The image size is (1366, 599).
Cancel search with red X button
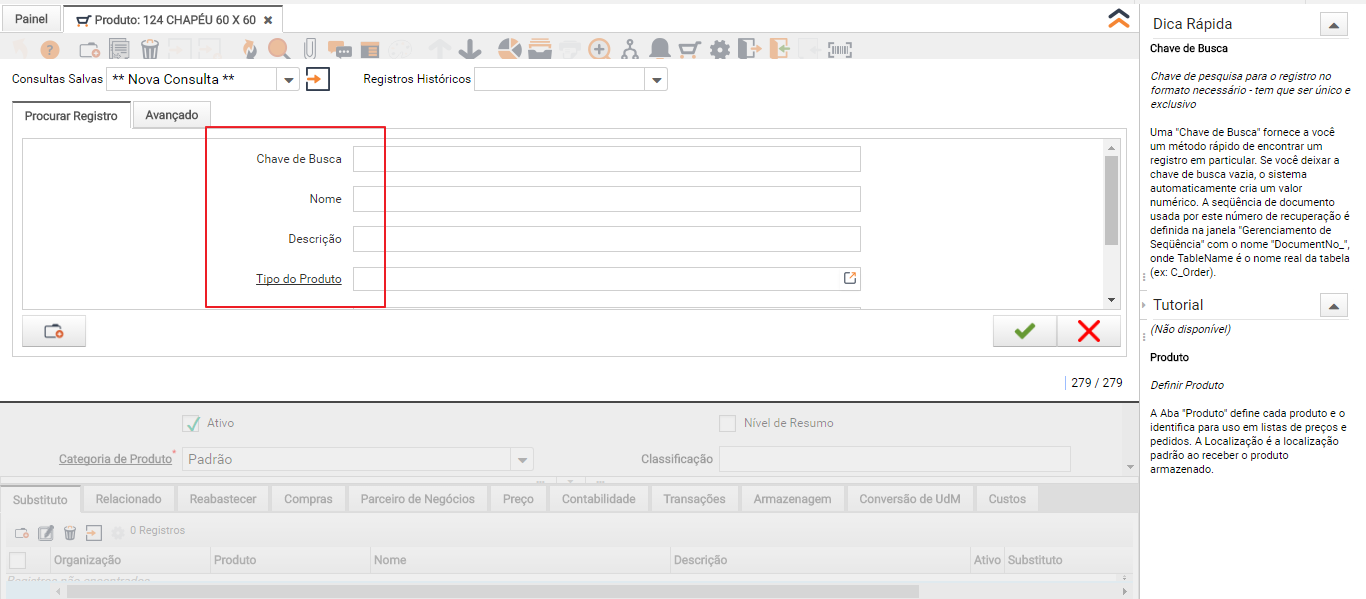click(x=1089, y=331)
